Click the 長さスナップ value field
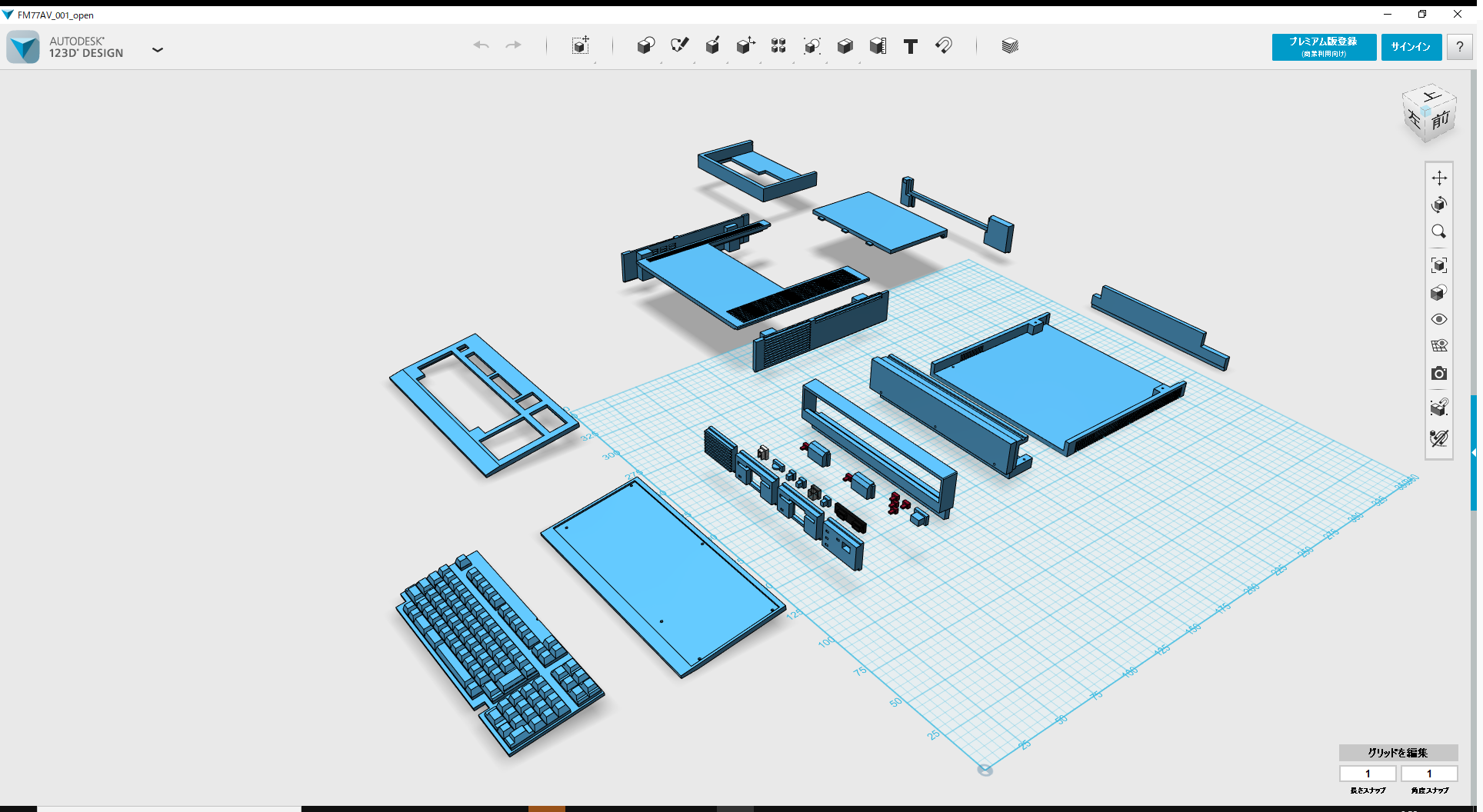The width and height of the screenshot is (1483, 812). (x=1368, y=774)
